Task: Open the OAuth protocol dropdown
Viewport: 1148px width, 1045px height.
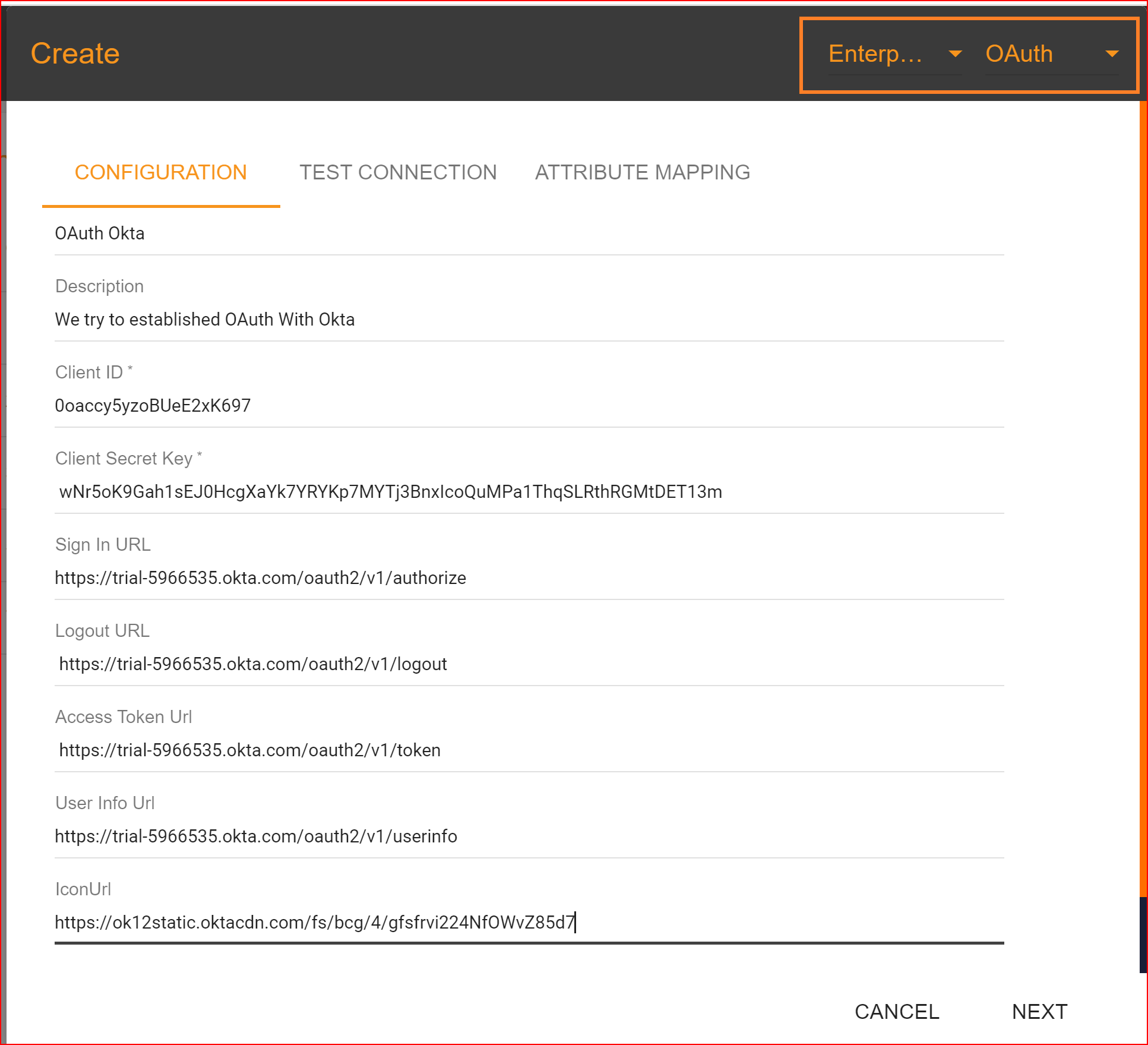Action: coord(1052,54)
